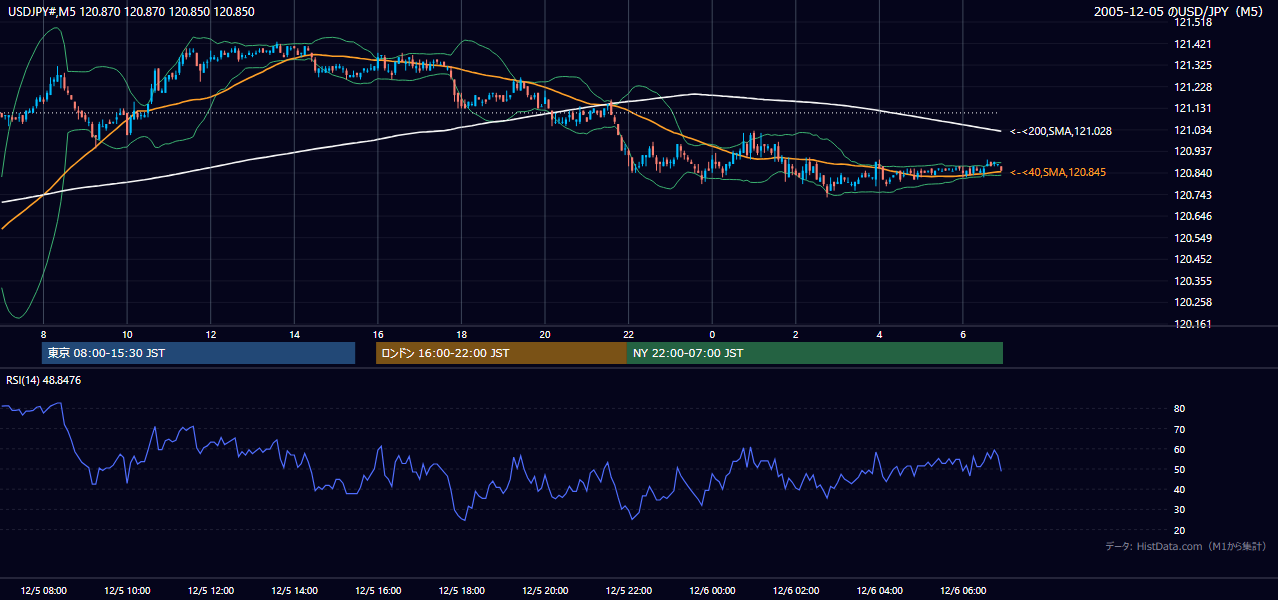Click RSI level 60 on the scale

click(1180, 449)
